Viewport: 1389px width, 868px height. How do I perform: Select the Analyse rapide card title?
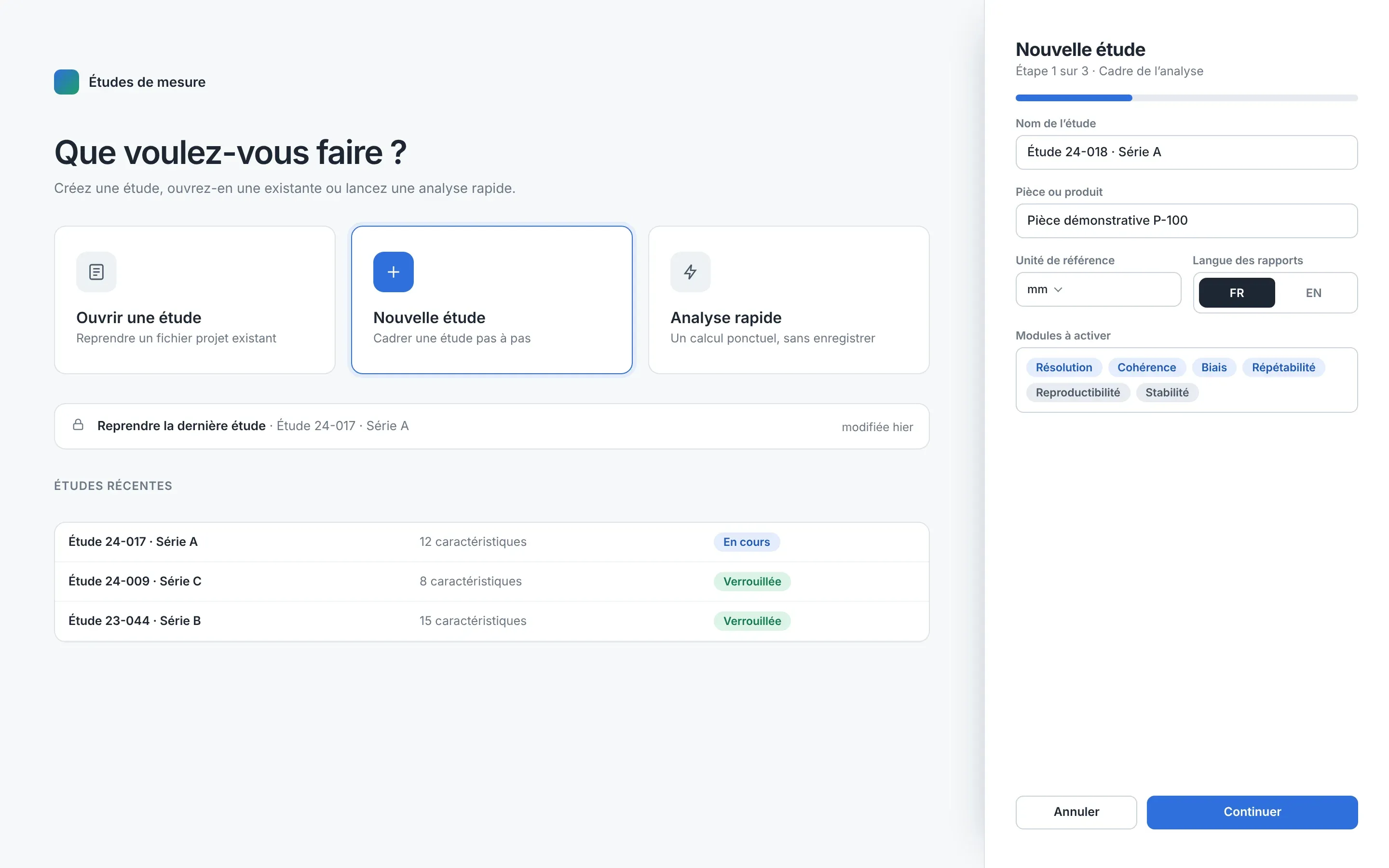(725, 317)
